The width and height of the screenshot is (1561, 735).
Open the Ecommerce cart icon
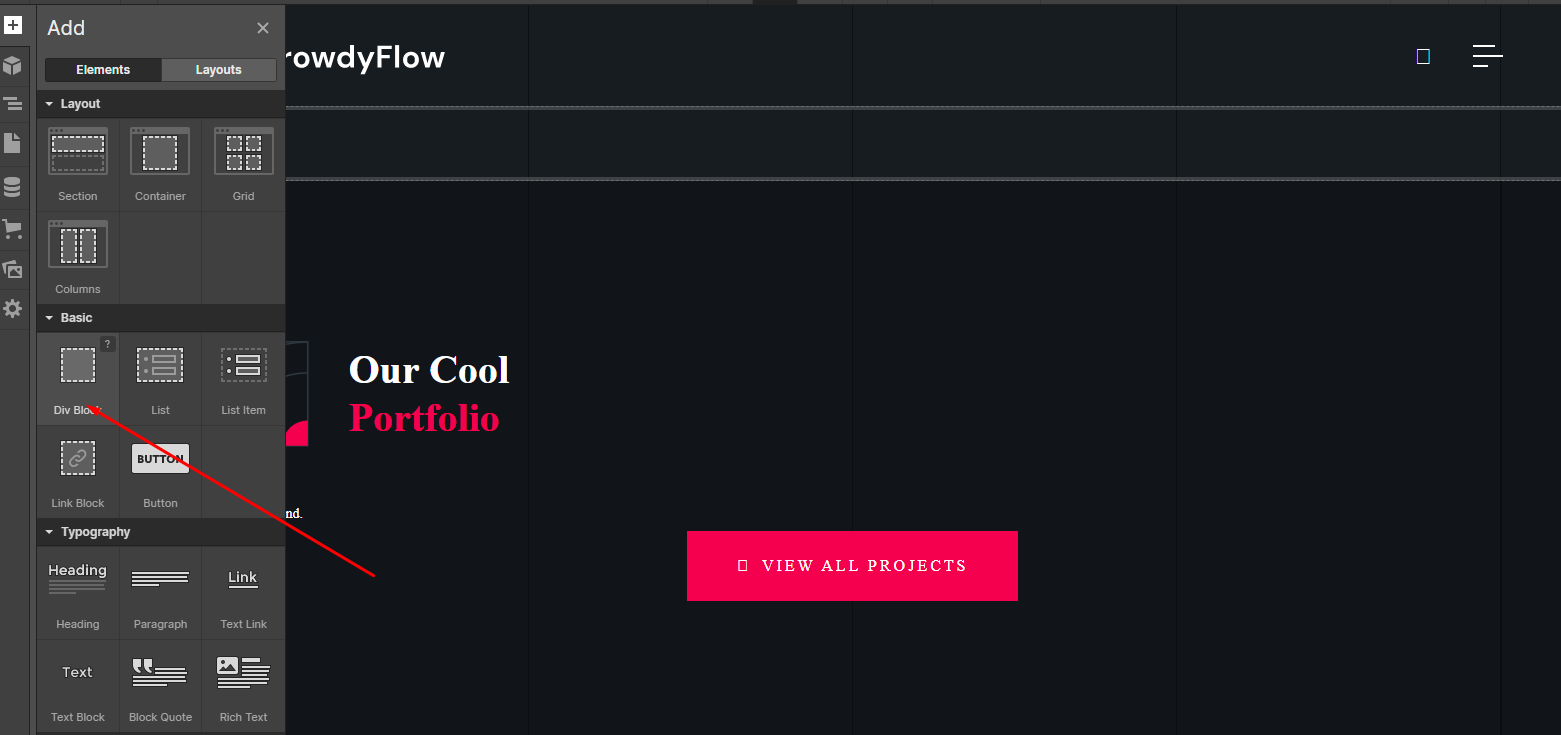point(13,229)
